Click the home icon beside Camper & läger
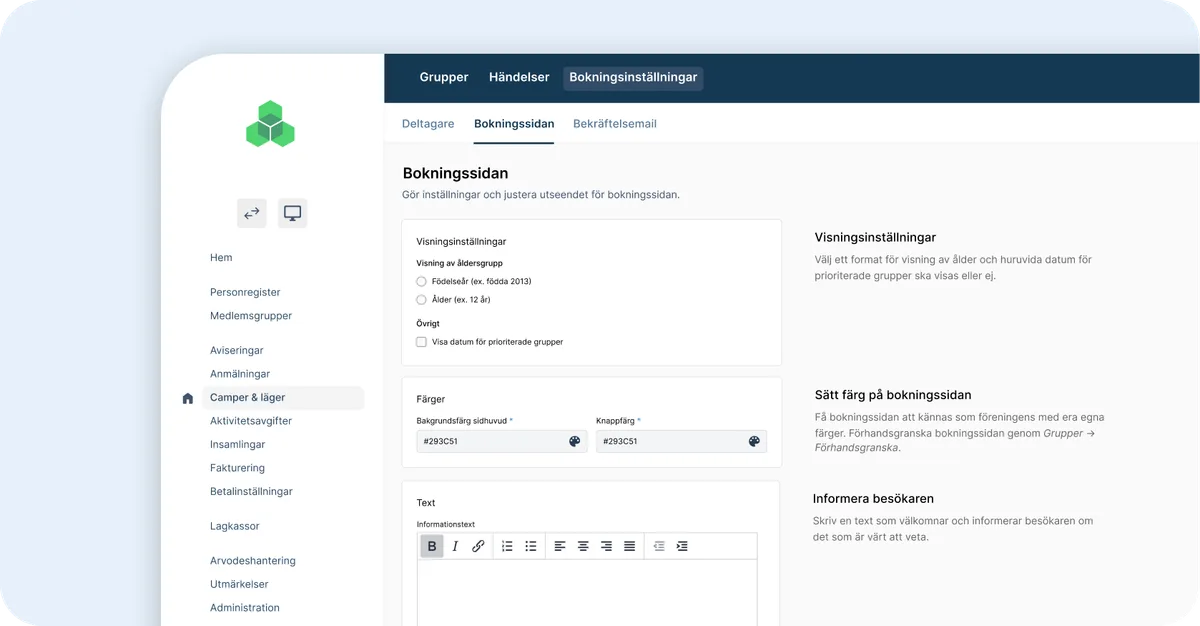The image size is (1200, 626). 188,398
